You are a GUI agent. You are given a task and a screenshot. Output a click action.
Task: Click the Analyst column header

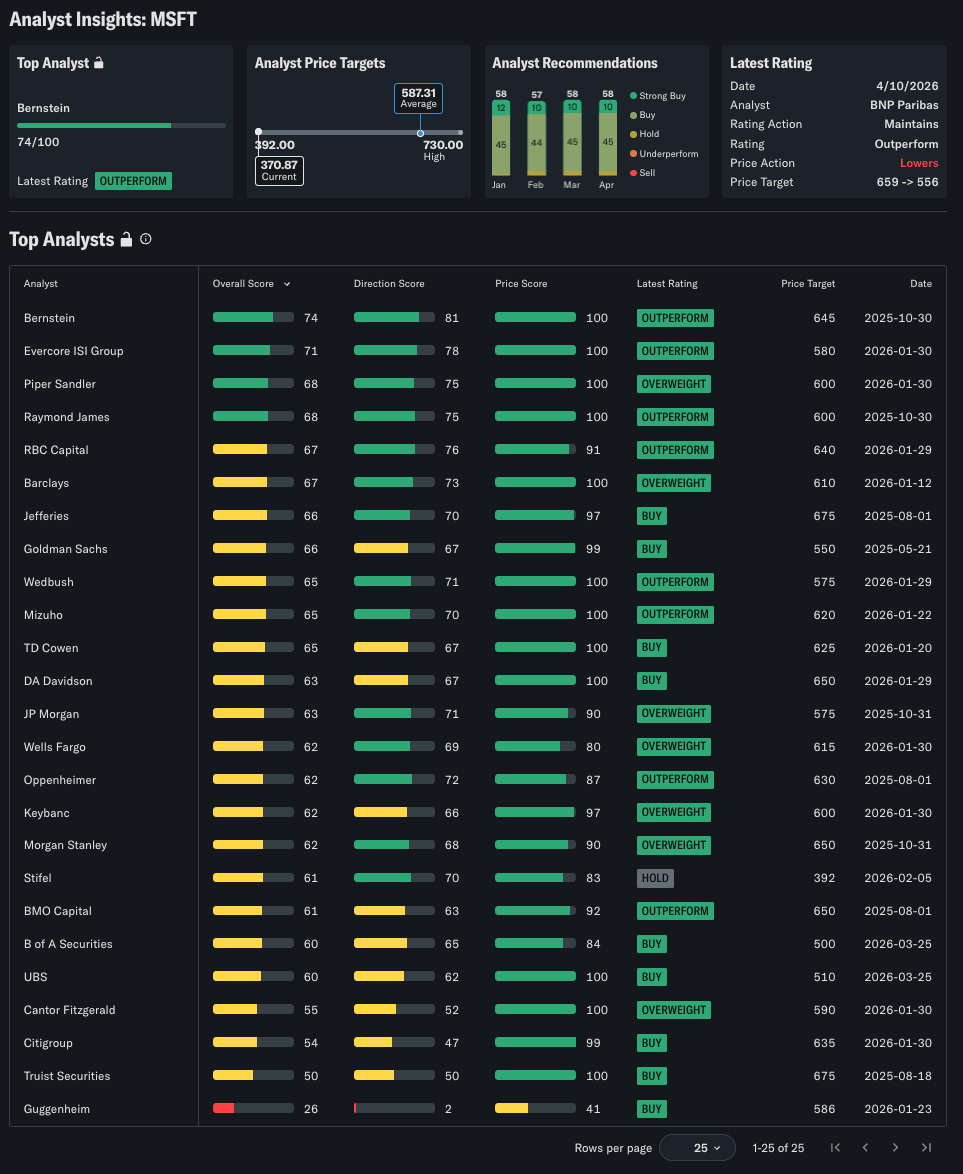pyautogui.click(x=40, y=284)
